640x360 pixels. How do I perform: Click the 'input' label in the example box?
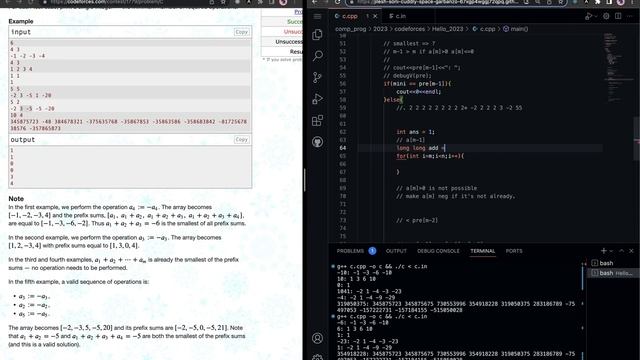point(21,32)
